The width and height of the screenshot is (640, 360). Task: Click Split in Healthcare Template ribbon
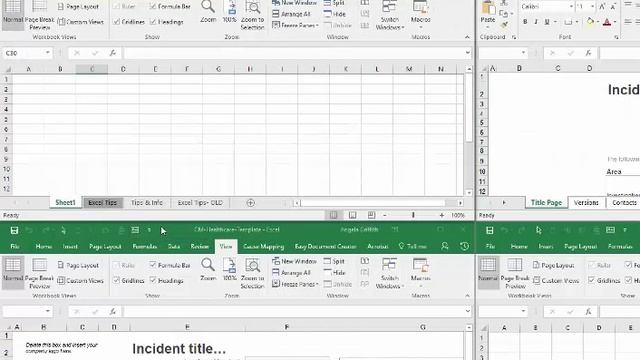(334, 261)
